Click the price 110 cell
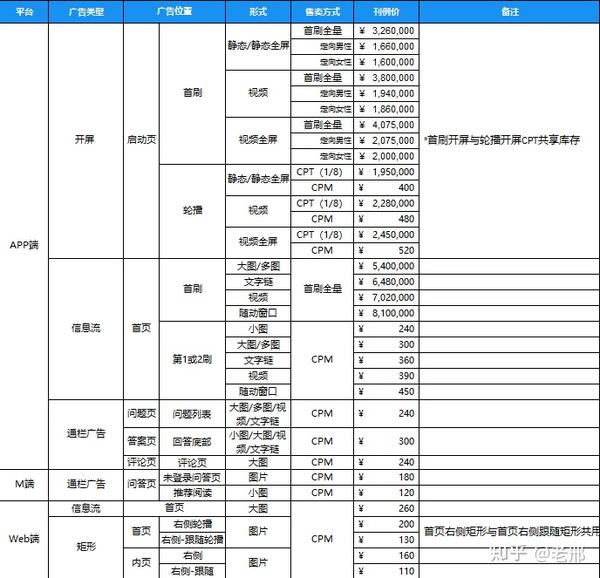 [386, 571]
